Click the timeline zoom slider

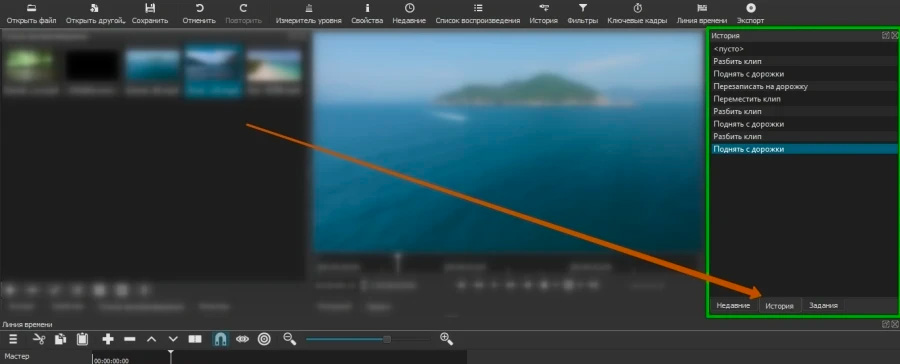pyautogui.click(x=367, y=339)
